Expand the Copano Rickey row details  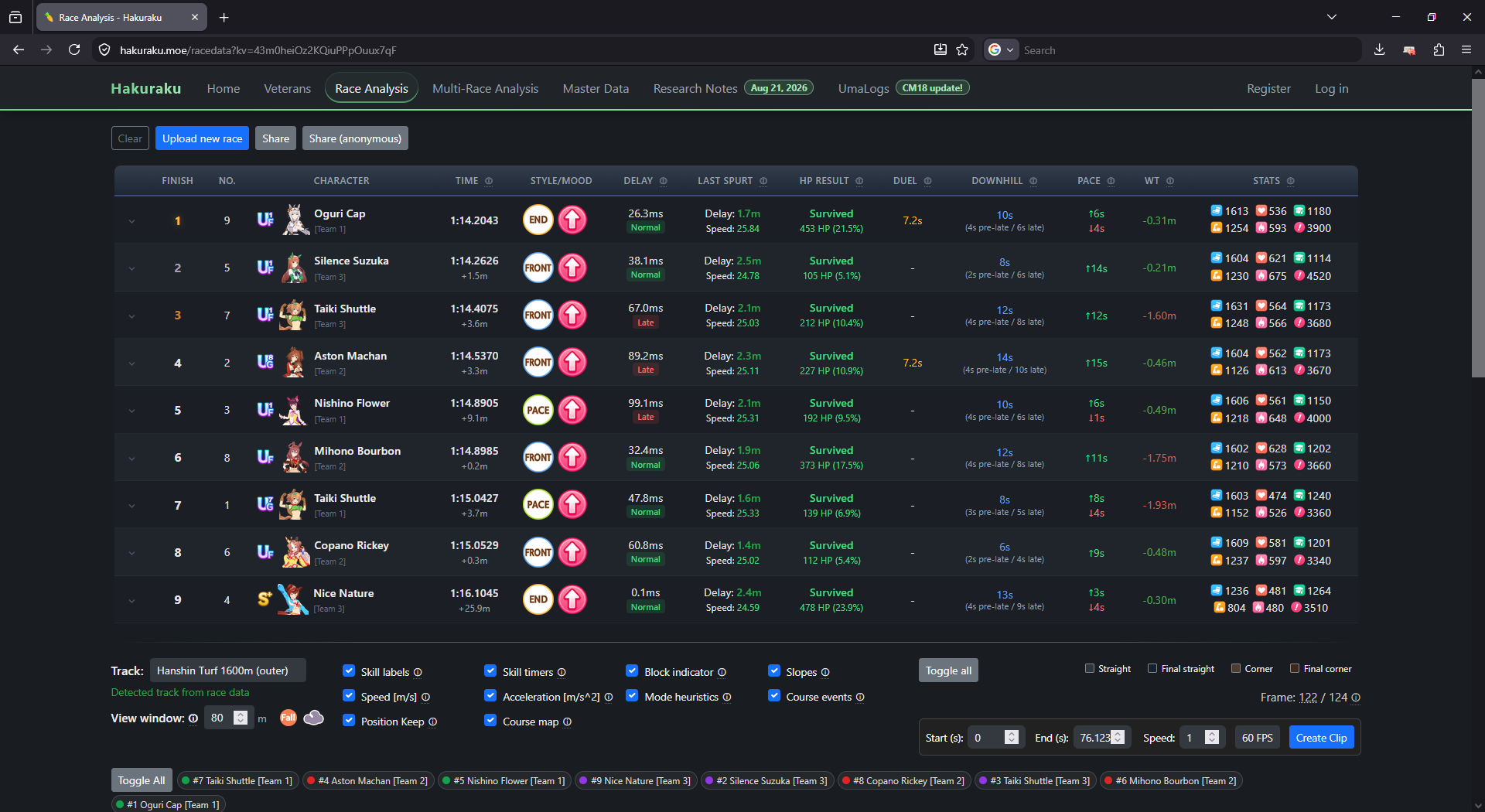(131, 553)
